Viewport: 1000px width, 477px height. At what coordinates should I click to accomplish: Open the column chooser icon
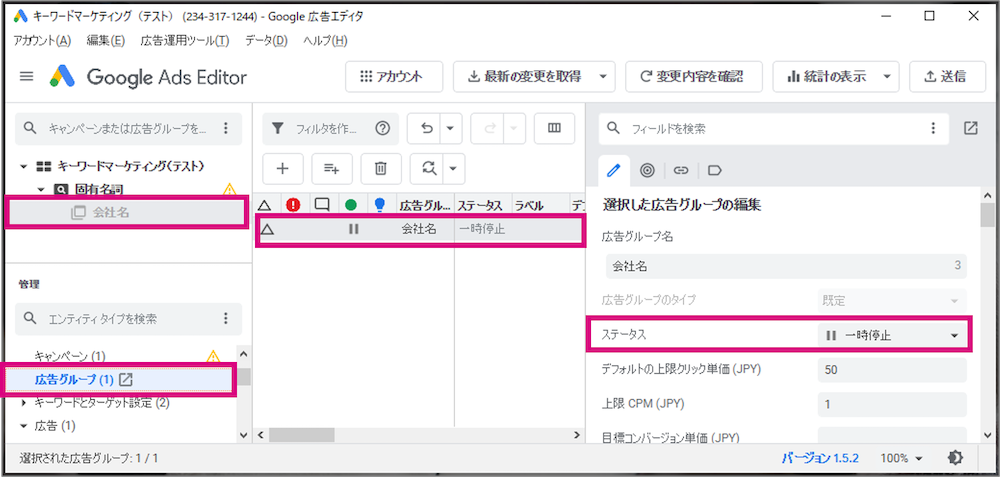pos(554,129)
